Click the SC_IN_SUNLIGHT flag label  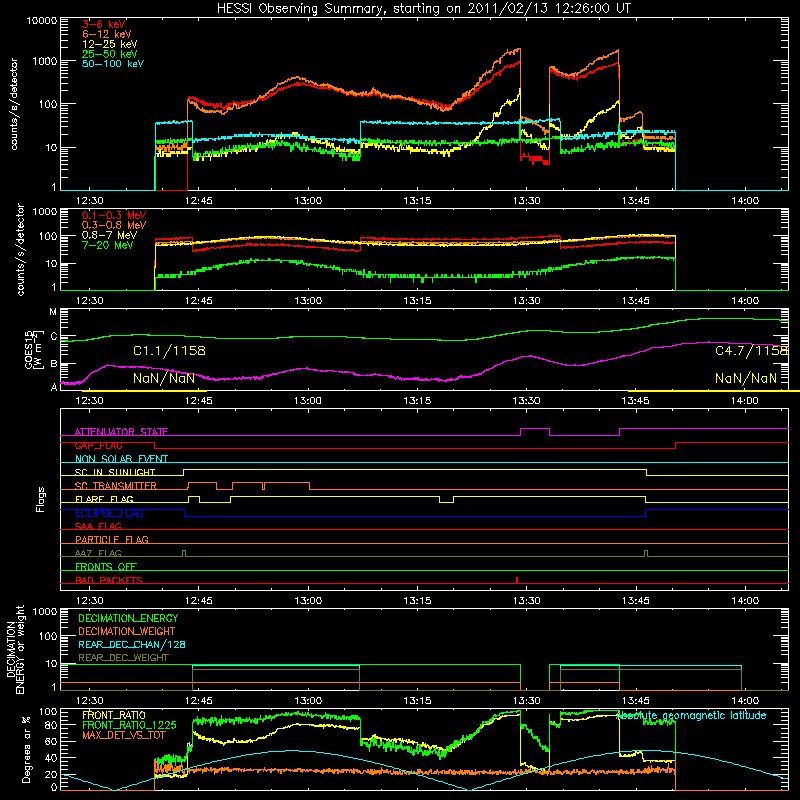pos(115,472)
